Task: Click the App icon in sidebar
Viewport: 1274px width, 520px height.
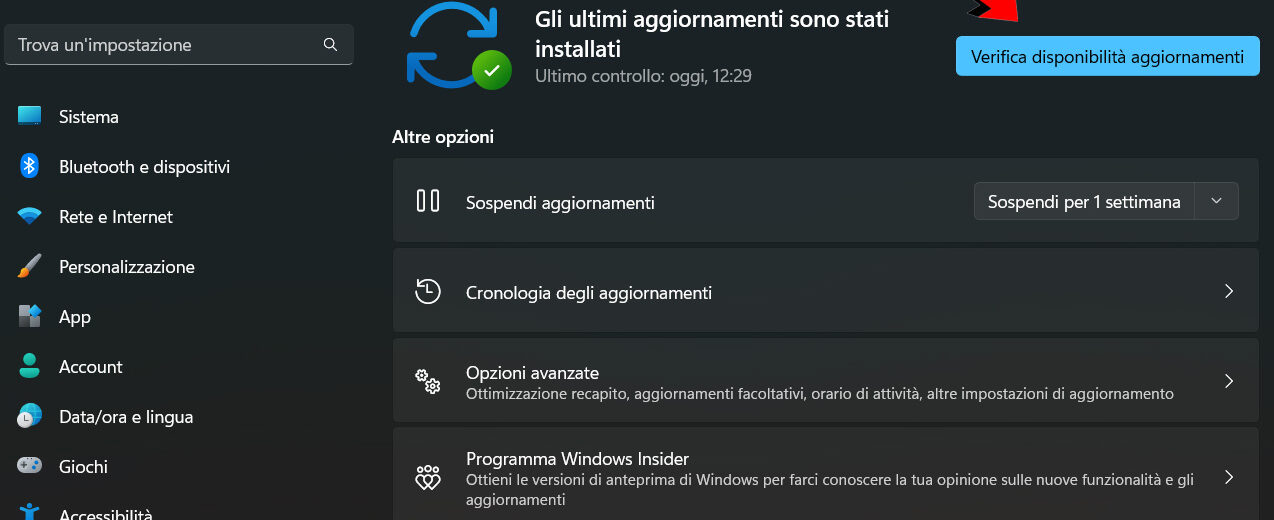Action: tap(30, 317)
